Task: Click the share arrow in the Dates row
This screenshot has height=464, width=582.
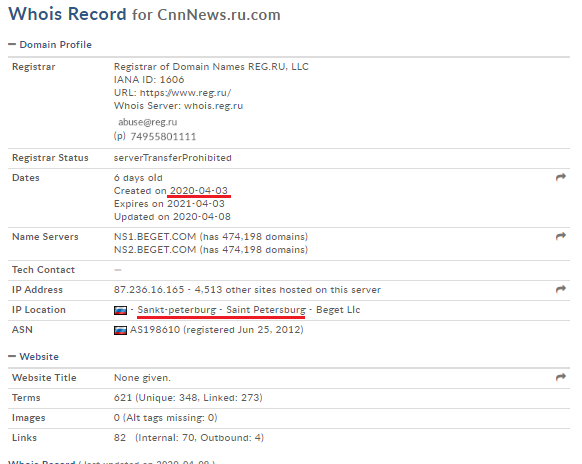Action: click(560, 177)
